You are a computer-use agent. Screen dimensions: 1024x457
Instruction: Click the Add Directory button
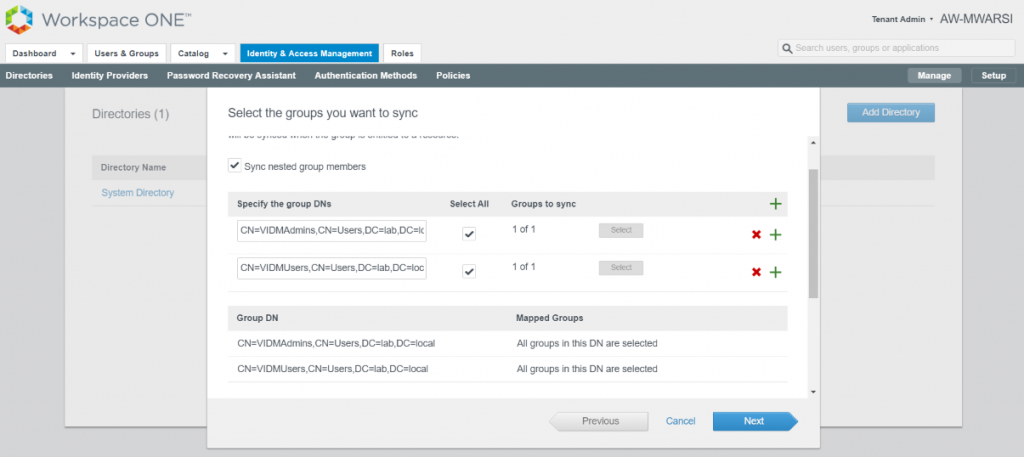(891, 112)
